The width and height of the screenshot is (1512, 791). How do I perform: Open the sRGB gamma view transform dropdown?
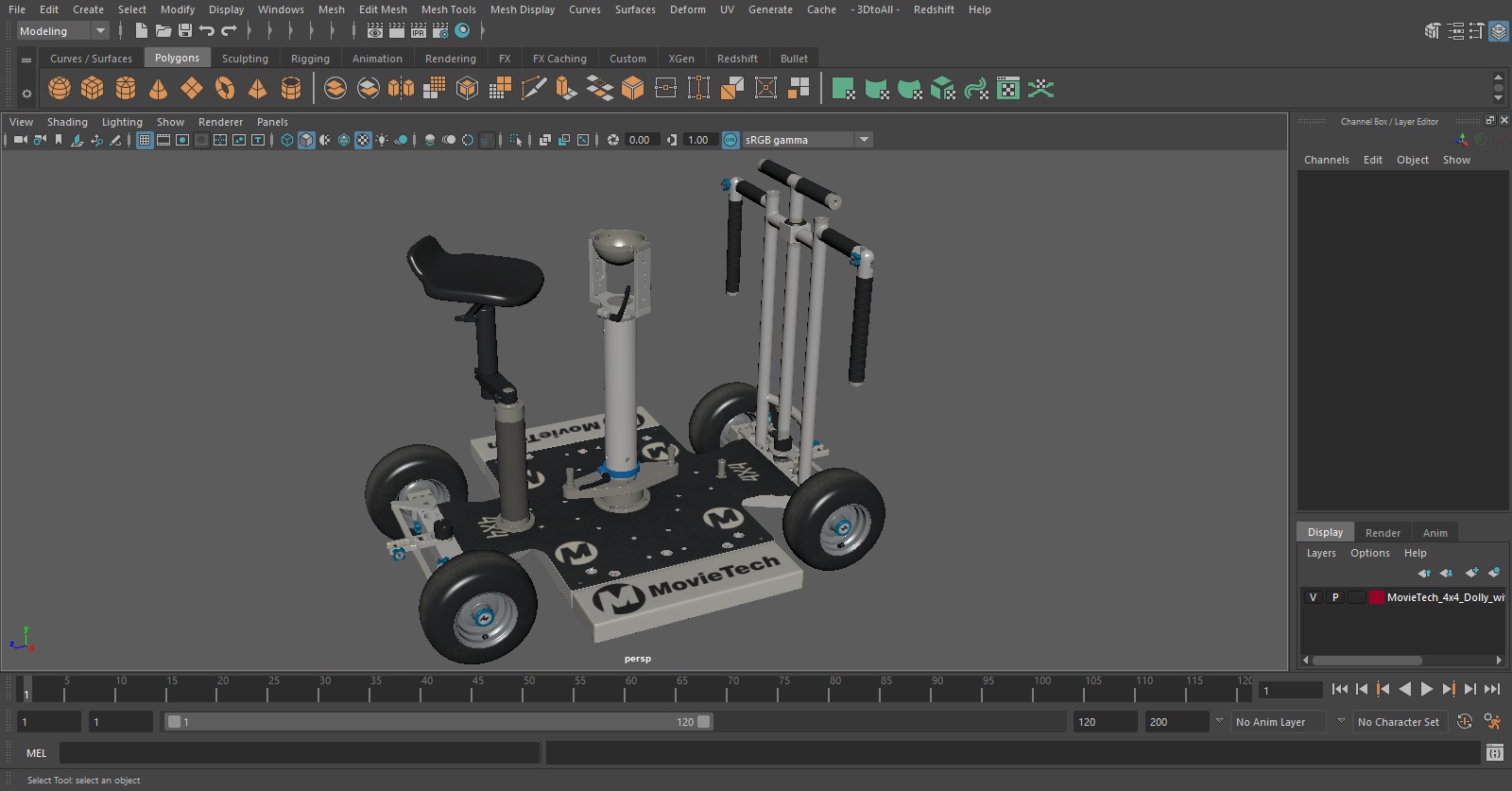807,140
